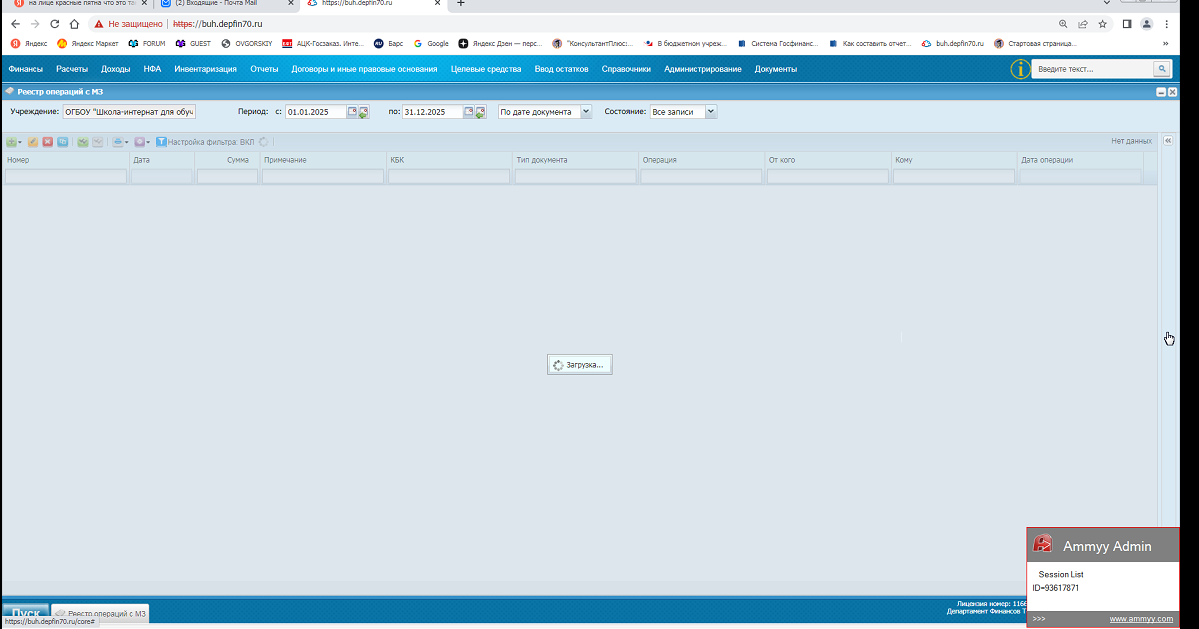This screenshot has width=1199, height=629.
Task: Open tab search chevron at top right
Action: pyautogui.click(x=1106, y=3)
